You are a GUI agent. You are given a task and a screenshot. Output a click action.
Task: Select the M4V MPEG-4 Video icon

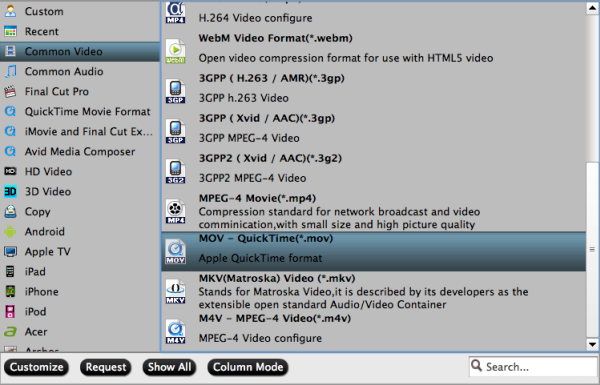click(x=175, y=331)
